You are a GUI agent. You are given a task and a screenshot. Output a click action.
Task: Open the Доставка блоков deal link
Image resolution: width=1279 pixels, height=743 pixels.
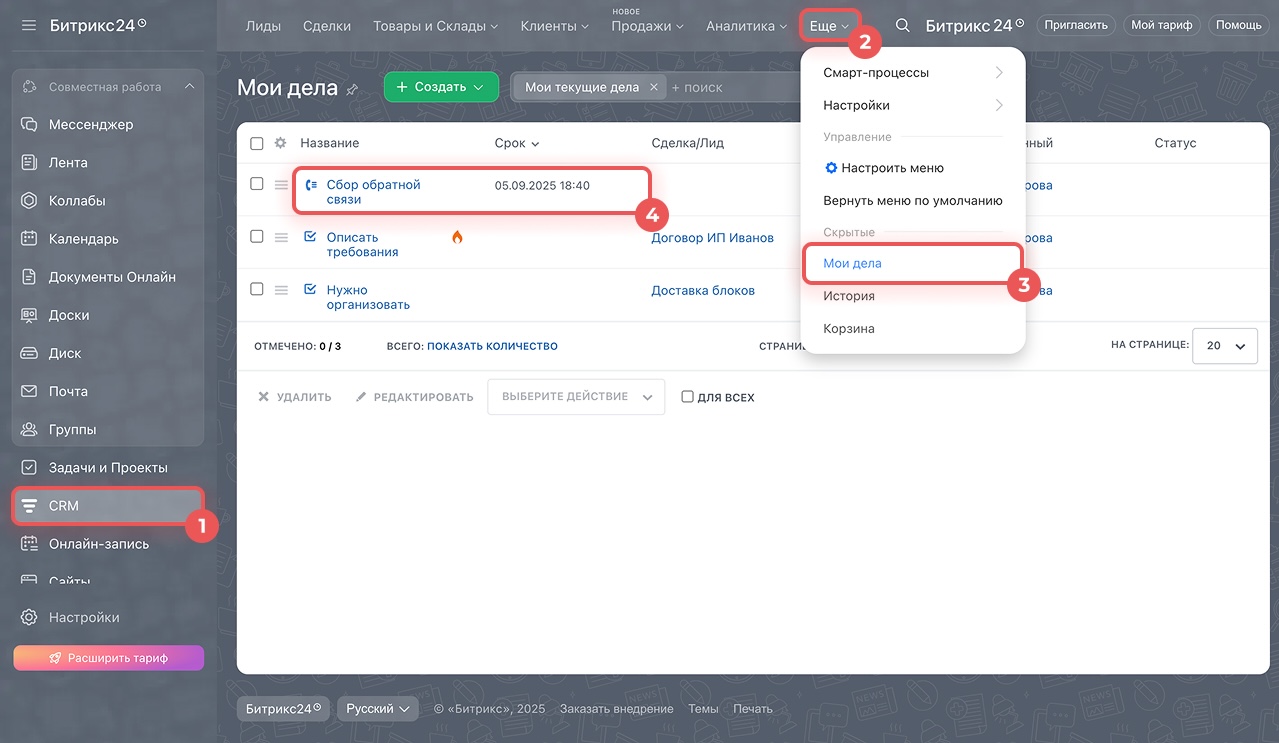pyautogui.click(x=703, y=291)
